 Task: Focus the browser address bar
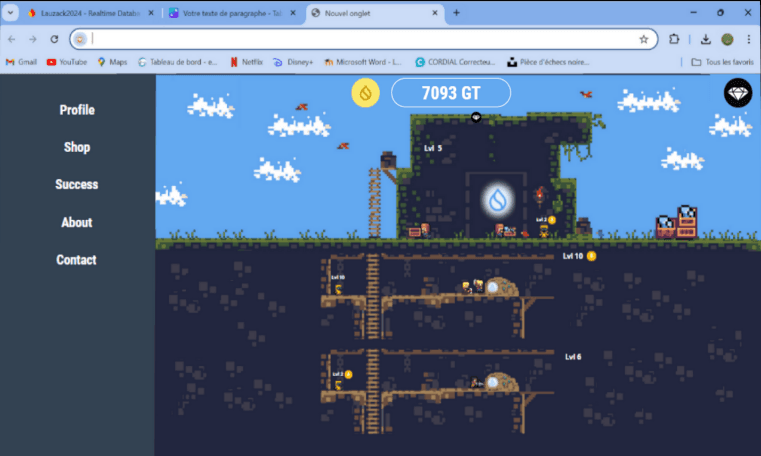point(360,39)
